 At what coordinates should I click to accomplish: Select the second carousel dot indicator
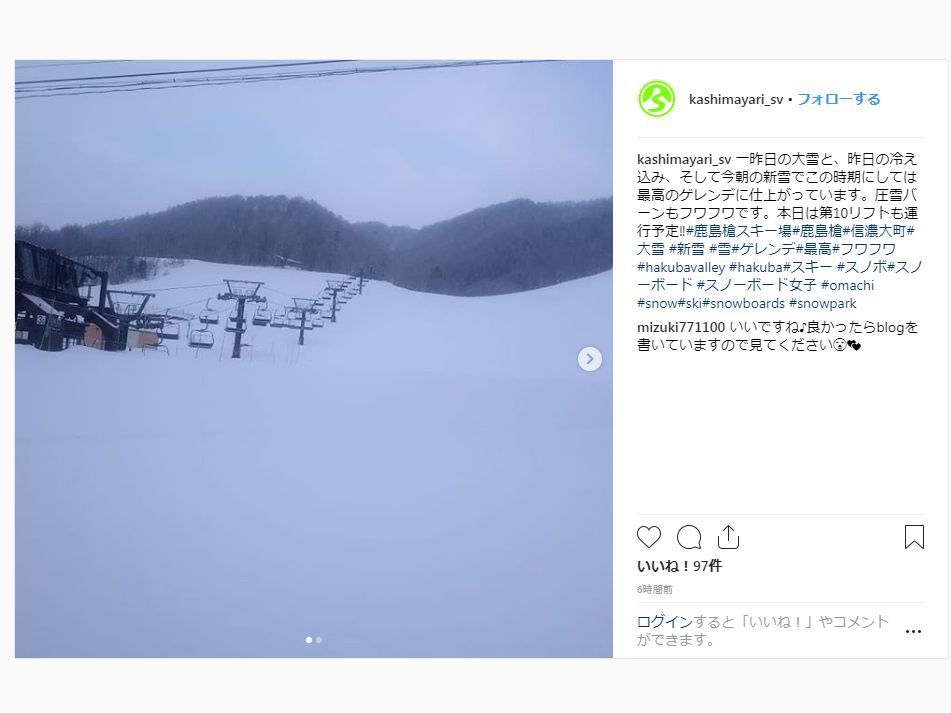319,640
